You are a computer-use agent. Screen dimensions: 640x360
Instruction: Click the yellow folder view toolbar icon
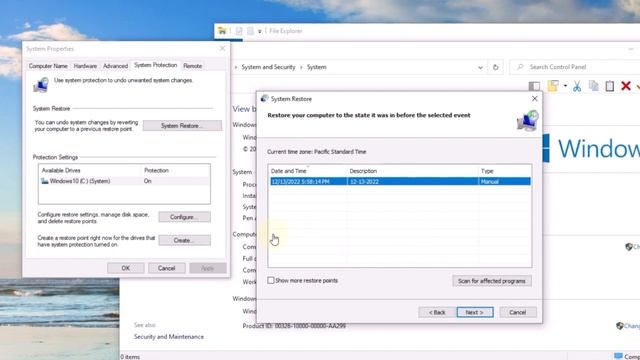click(553, 86)
